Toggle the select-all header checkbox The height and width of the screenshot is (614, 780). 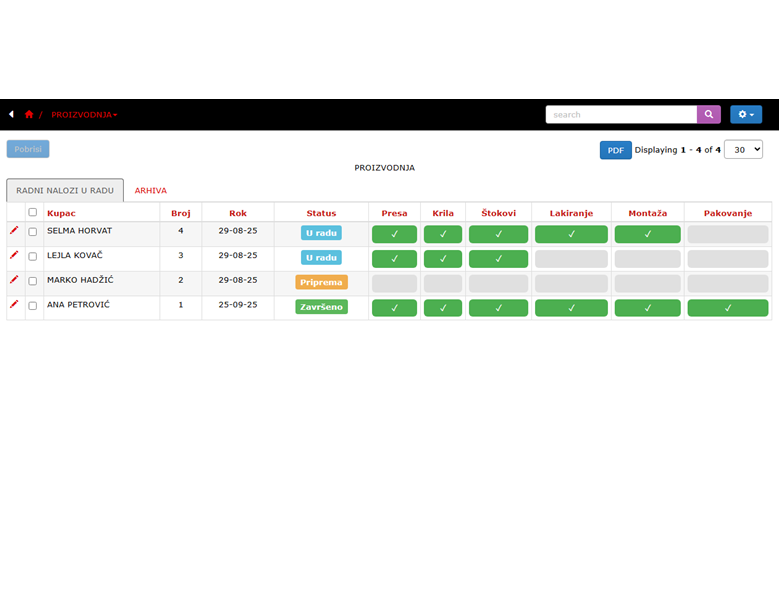(x=33, y=212)
